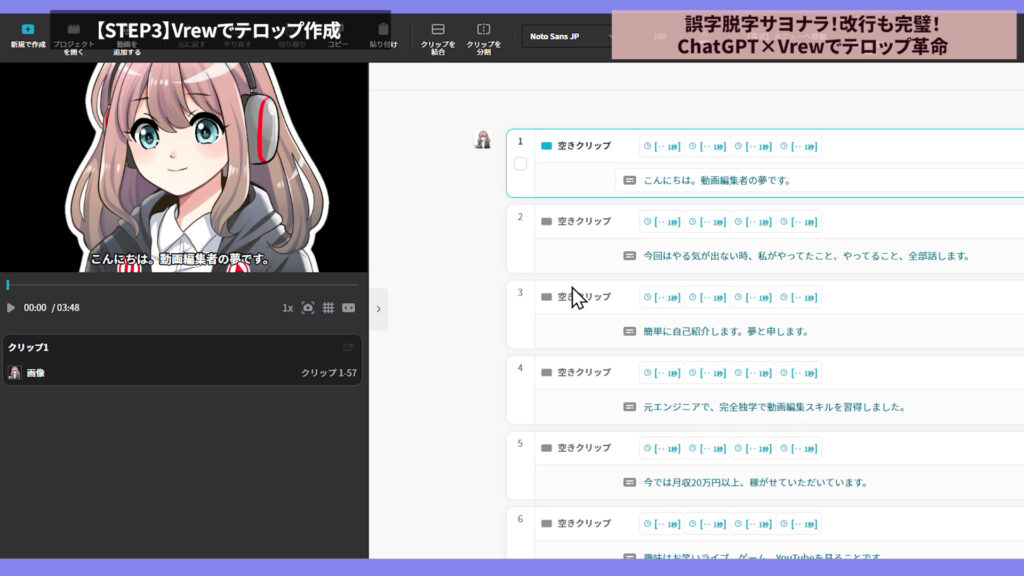Click the last 1秒 time token in clip 5
The image size is (1024, 576).
[x=799, y=449]
